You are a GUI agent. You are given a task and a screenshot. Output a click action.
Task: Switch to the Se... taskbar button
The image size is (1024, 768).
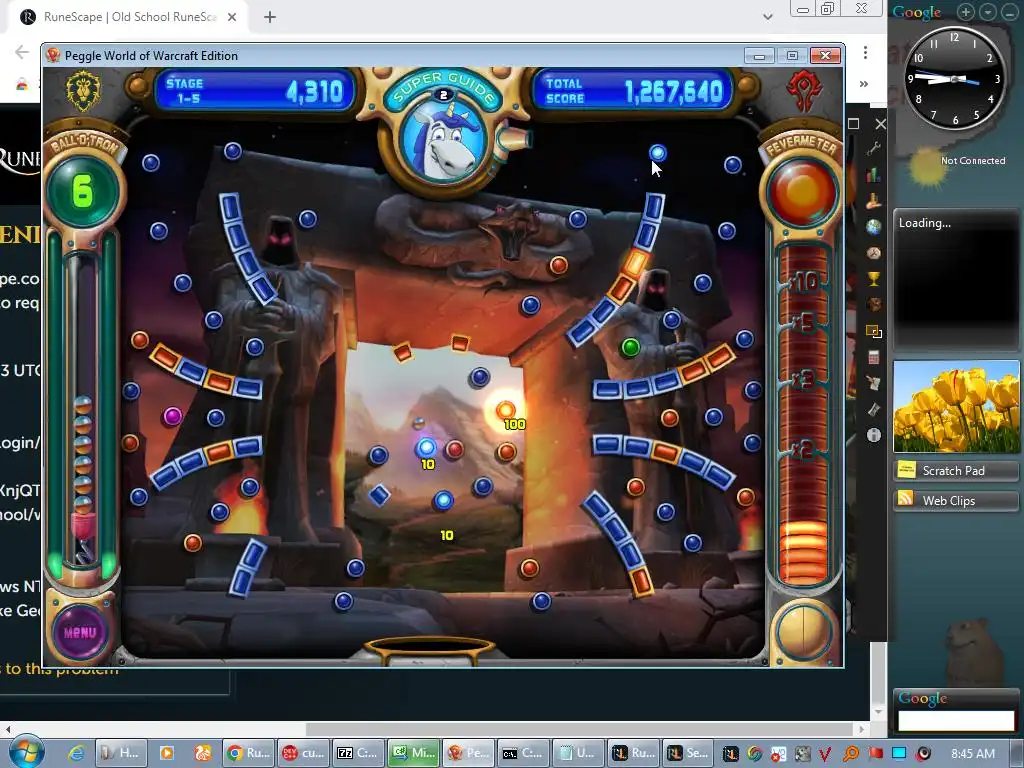pos(688,753)
